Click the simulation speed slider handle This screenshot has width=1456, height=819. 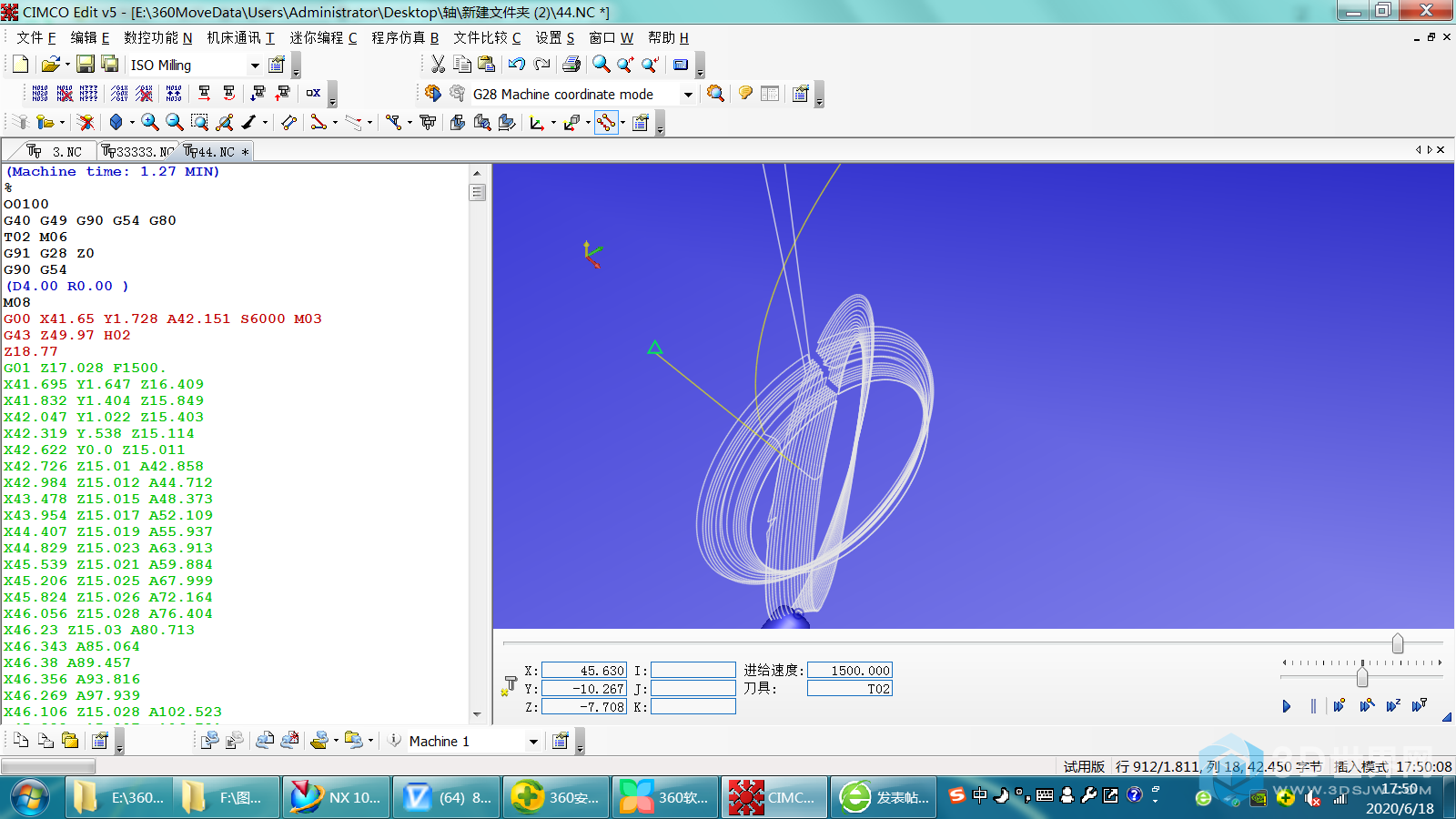1362,677
